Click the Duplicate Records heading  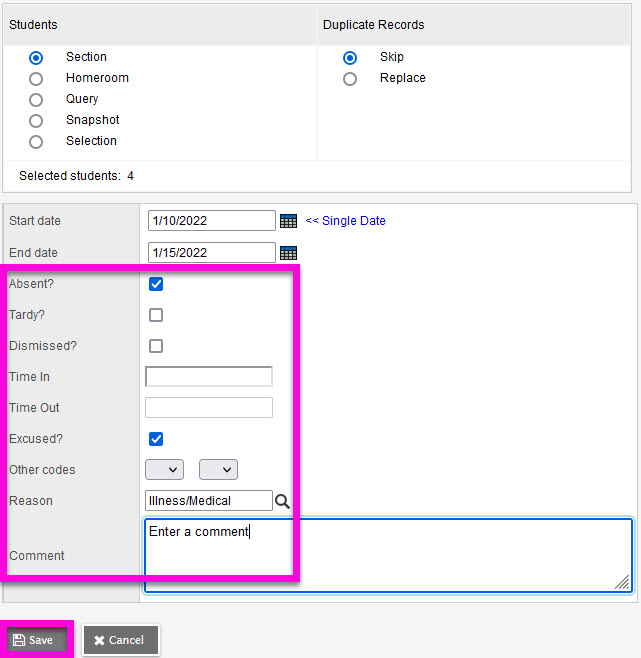click(x=374, y=25)
